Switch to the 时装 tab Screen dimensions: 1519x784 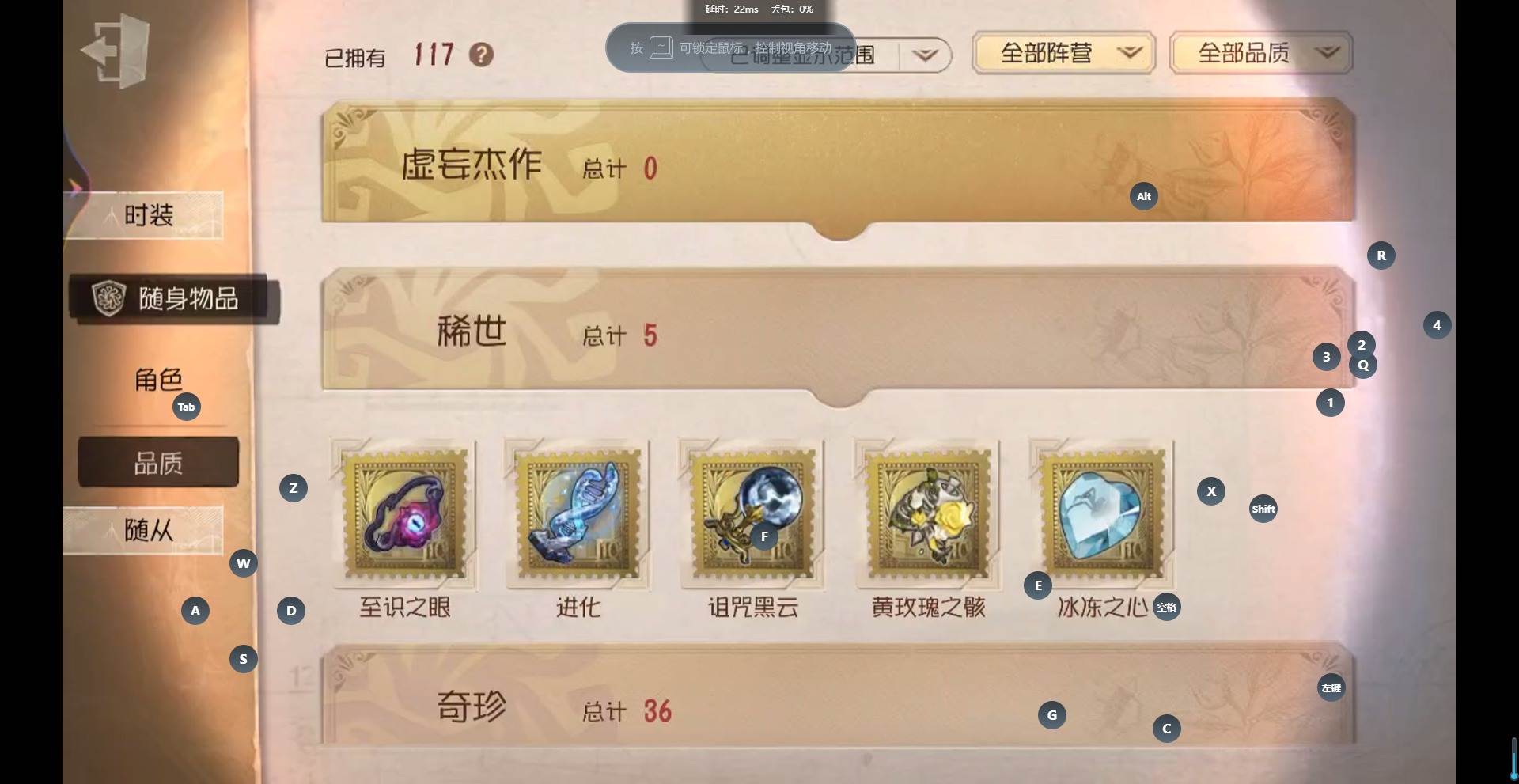point(143,215)
